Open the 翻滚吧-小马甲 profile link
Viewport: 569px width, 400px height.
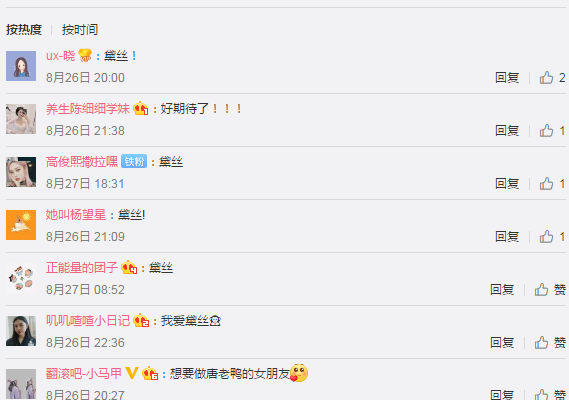83,374
